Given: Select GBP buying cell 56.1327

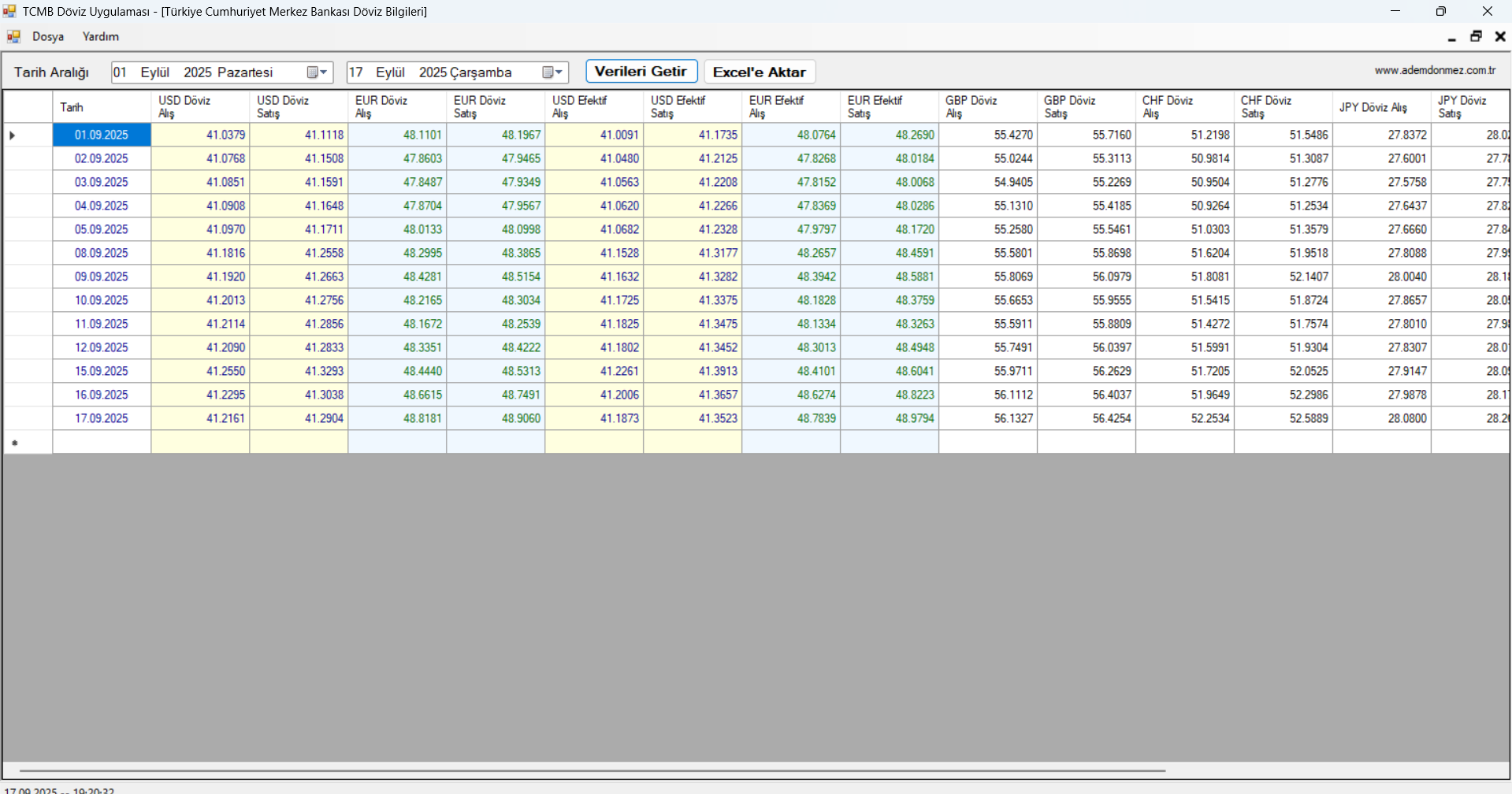Looking at the screenshot, I should 988,418.
